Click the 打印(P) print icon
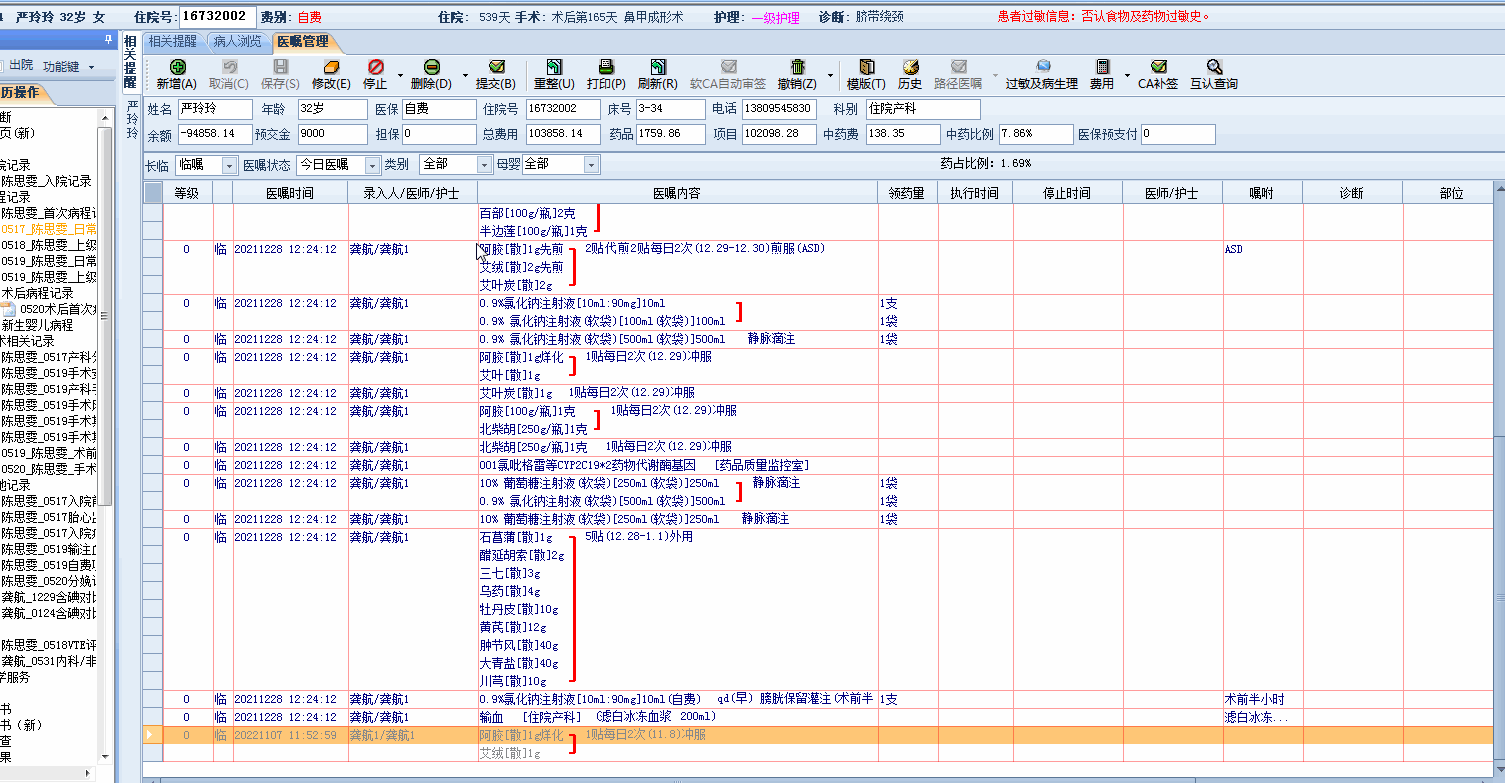This screenshot has width=1505, height=783. point(605,67)
